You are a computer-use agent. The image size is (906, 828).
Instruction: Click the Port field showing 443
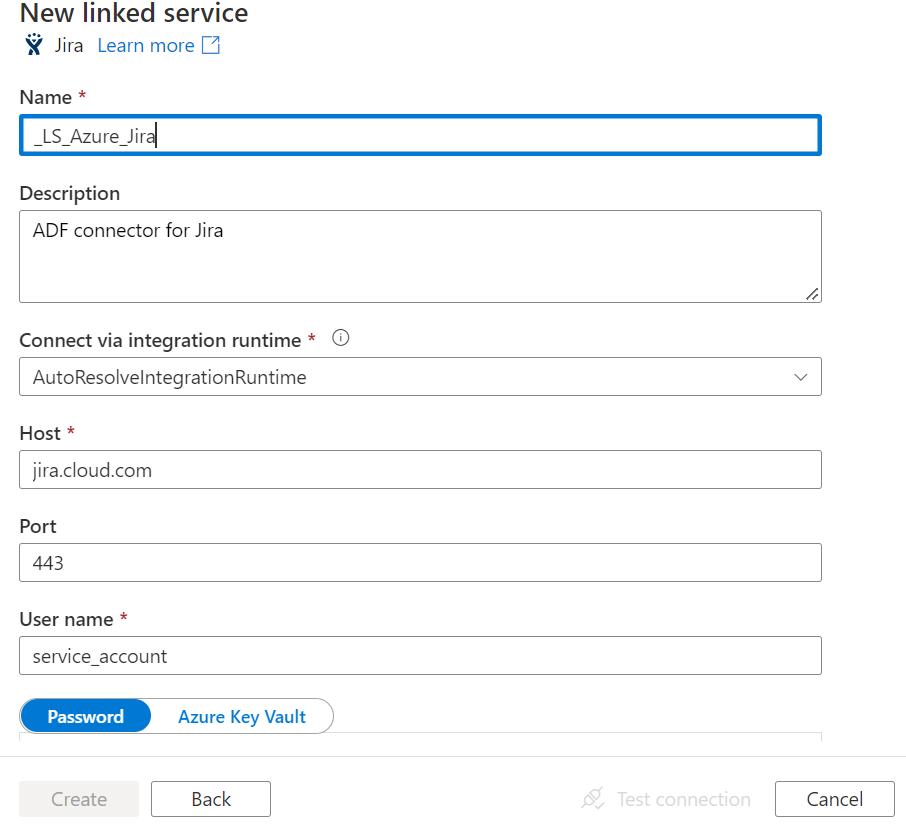pyautogui.click(x=420, y=562)
